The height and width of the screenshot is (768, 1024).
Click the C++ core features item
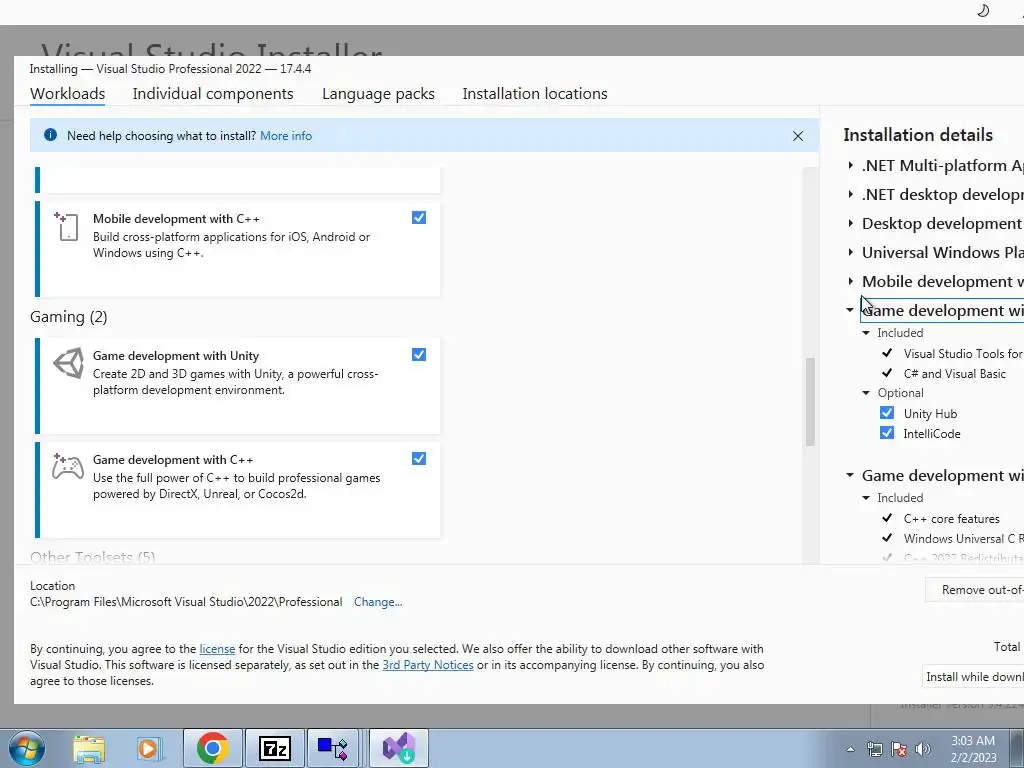pyautogui.click(x=952, y=519)
